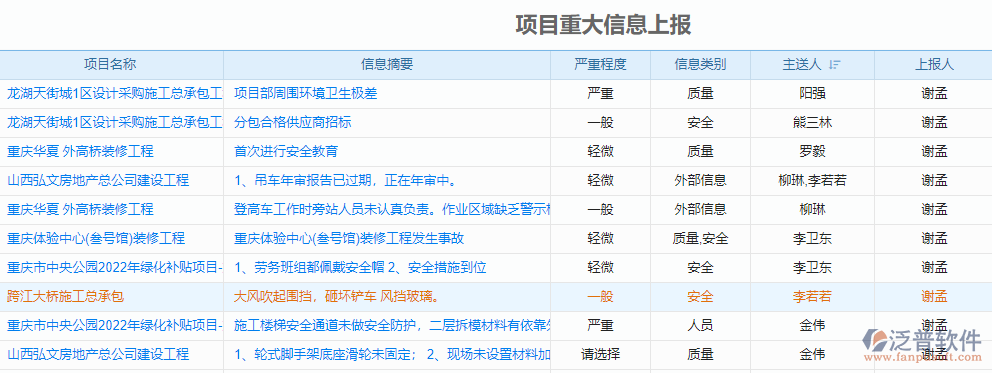
Task: Open 重庆市中央公园 project in 施工楼梯 row
Action: (115, 326)
